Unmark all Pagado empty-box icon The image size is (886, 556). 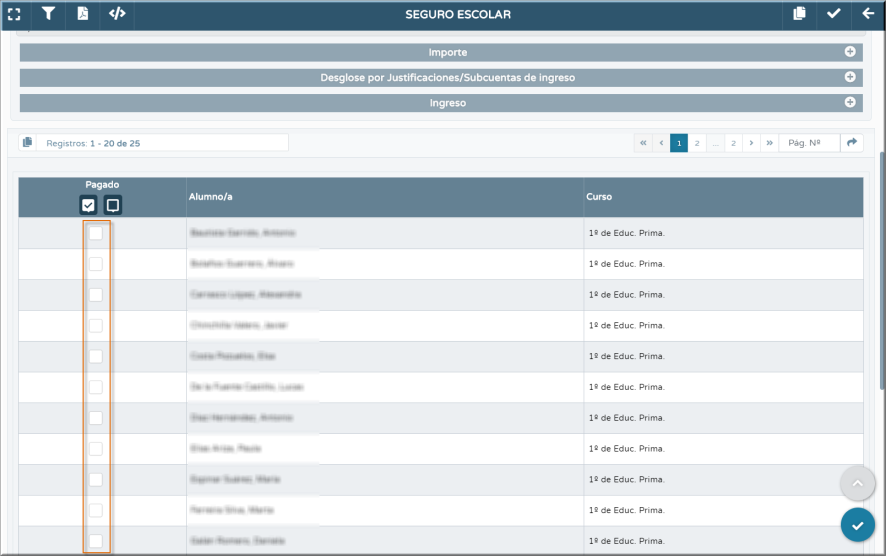(113, 205)
